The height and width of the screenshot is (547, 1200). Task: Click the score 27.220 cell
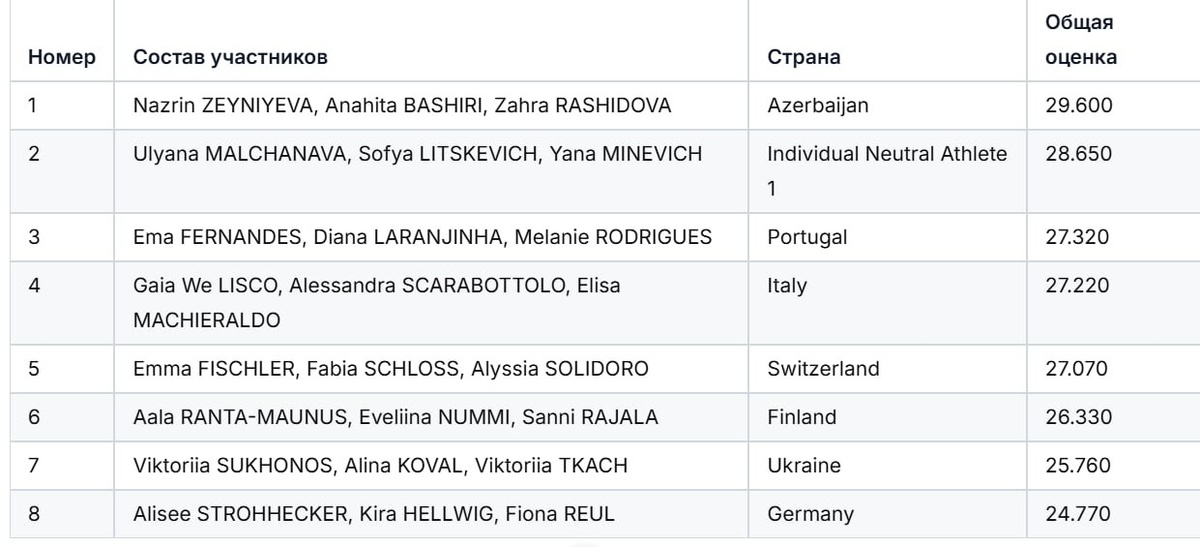pos(1078,286)
